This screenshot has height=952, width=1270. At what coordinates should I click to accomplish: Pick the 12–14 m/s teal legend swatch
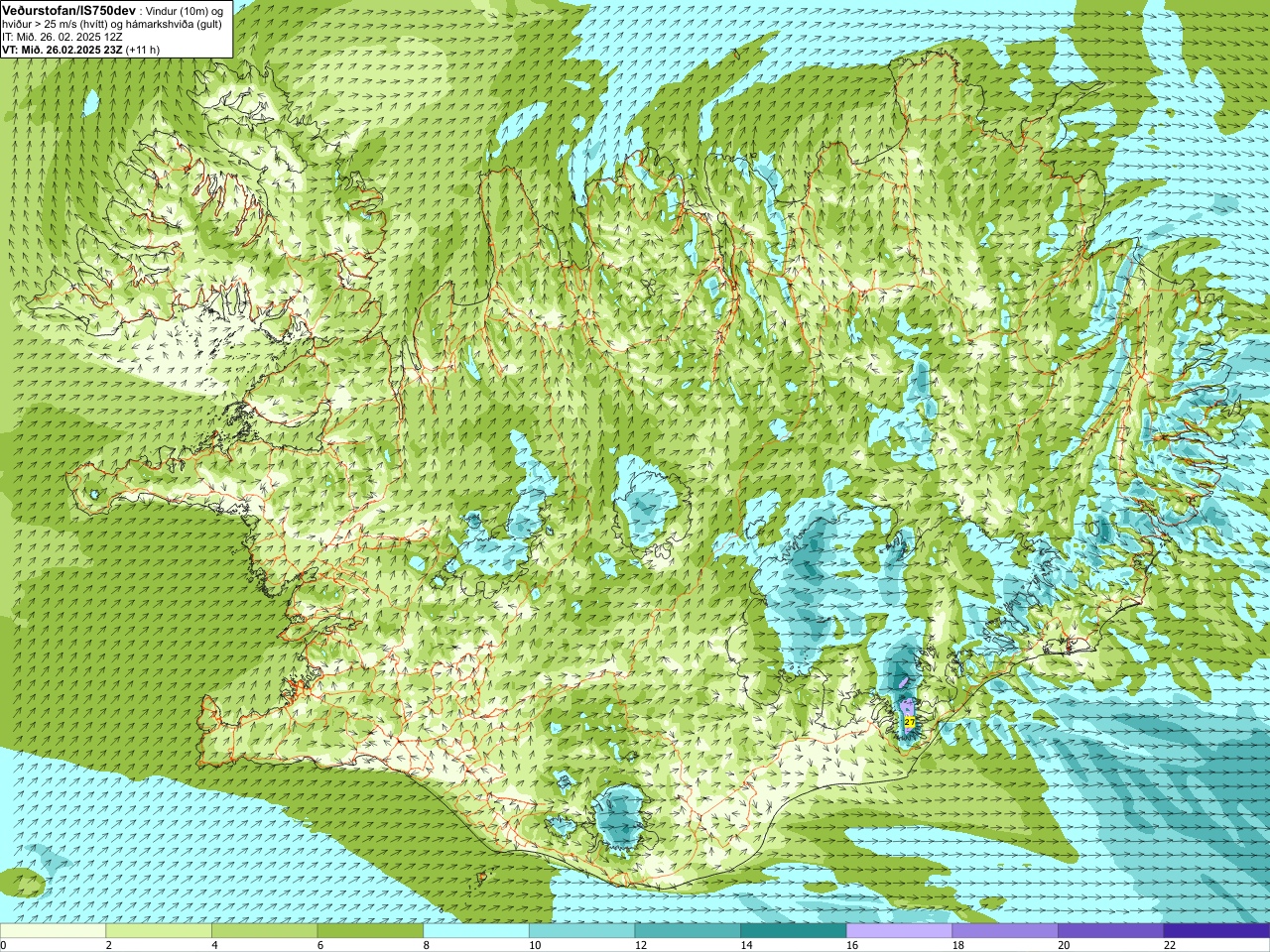click(688, 931)
